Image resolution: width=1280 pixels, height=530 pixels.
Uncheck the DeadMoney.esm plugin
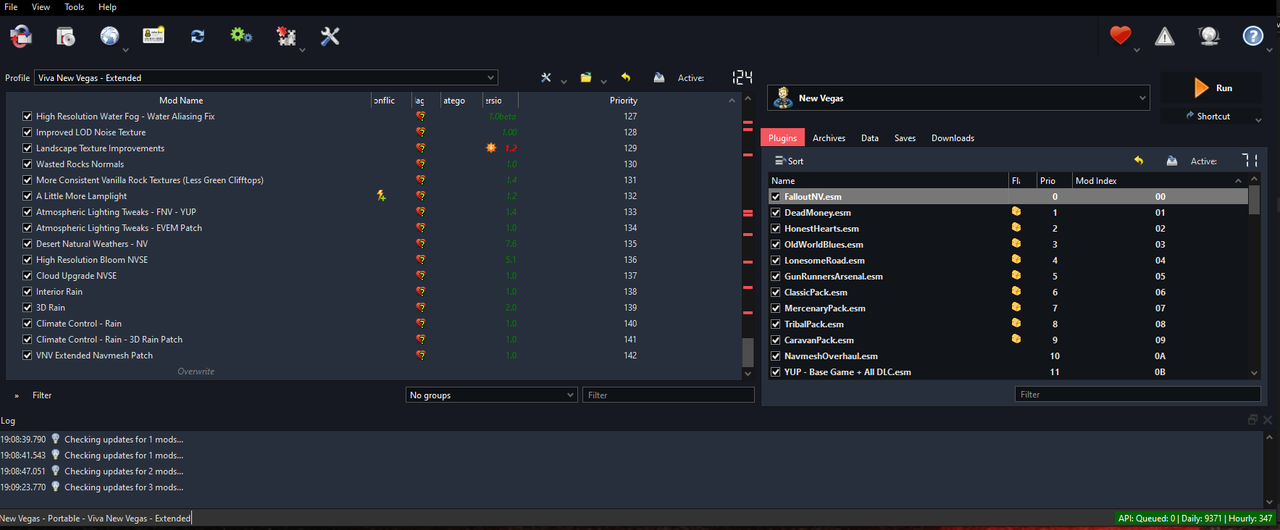tap(776, 213)
